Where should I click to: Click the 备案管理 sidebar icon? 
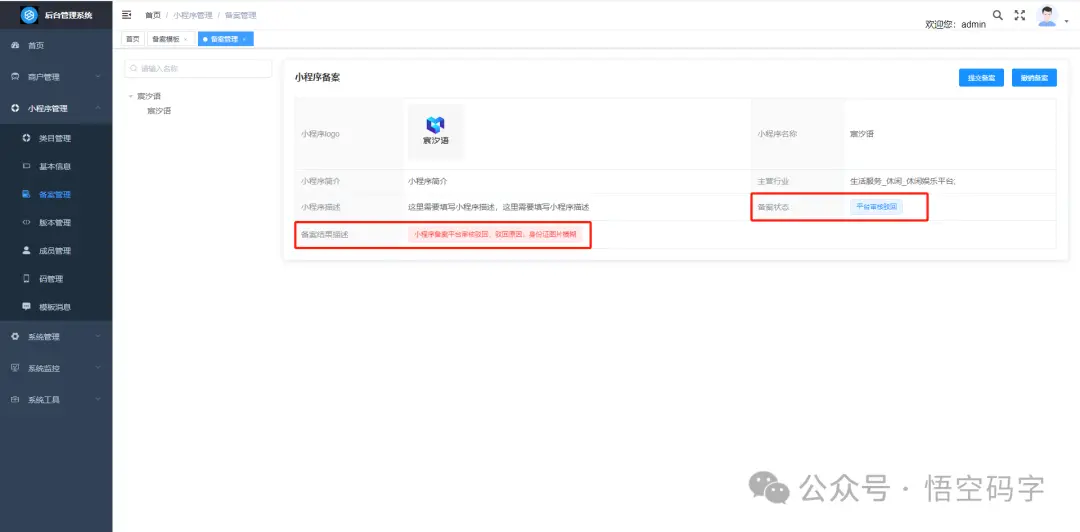[x=26, y=194]
